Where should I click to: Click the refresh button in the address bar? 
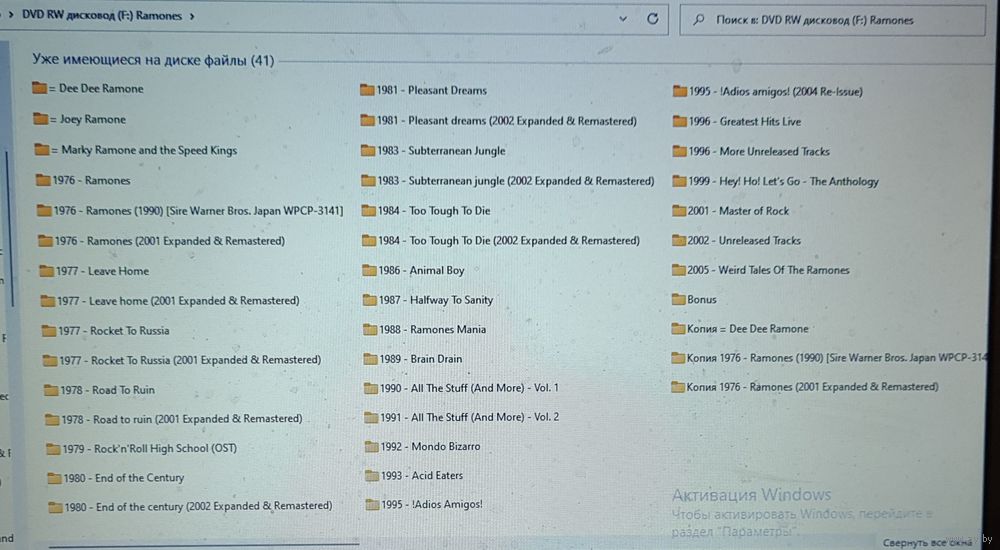coord(652,19)
